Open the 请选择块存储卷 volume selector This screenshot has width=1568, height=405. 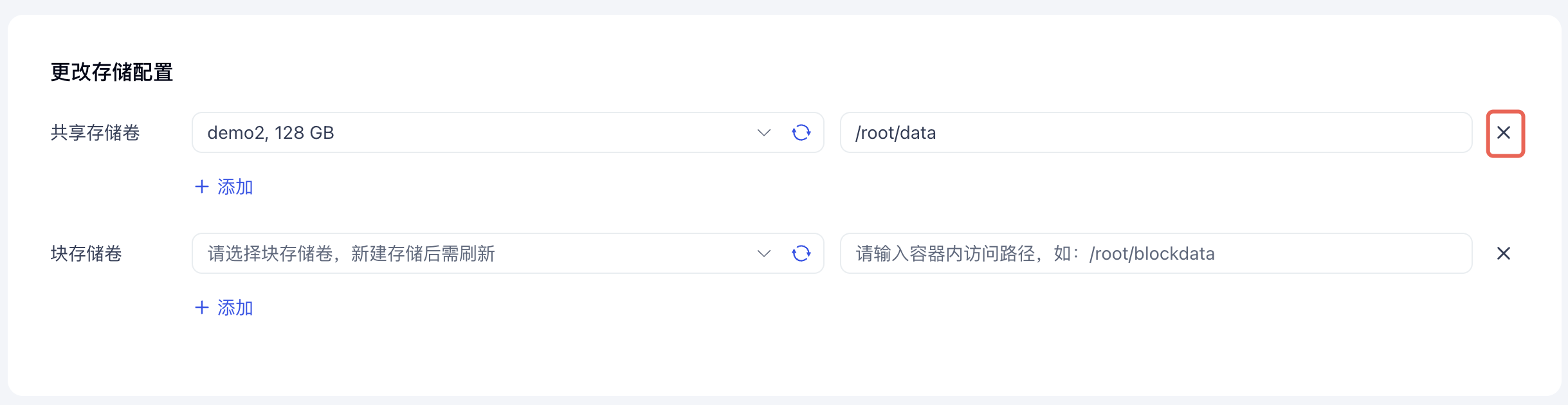pos(450,253)
